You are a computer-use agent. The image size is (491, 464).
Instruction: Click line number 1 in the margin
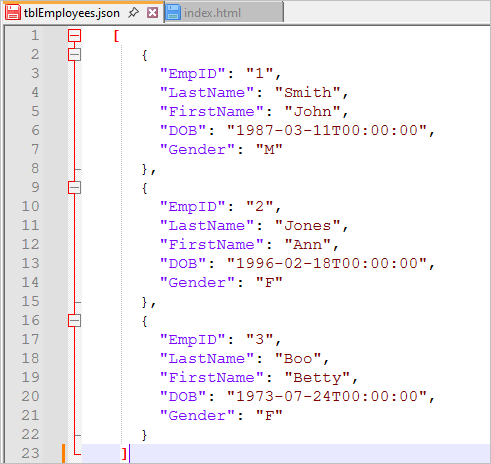click(x=35, y=35)
